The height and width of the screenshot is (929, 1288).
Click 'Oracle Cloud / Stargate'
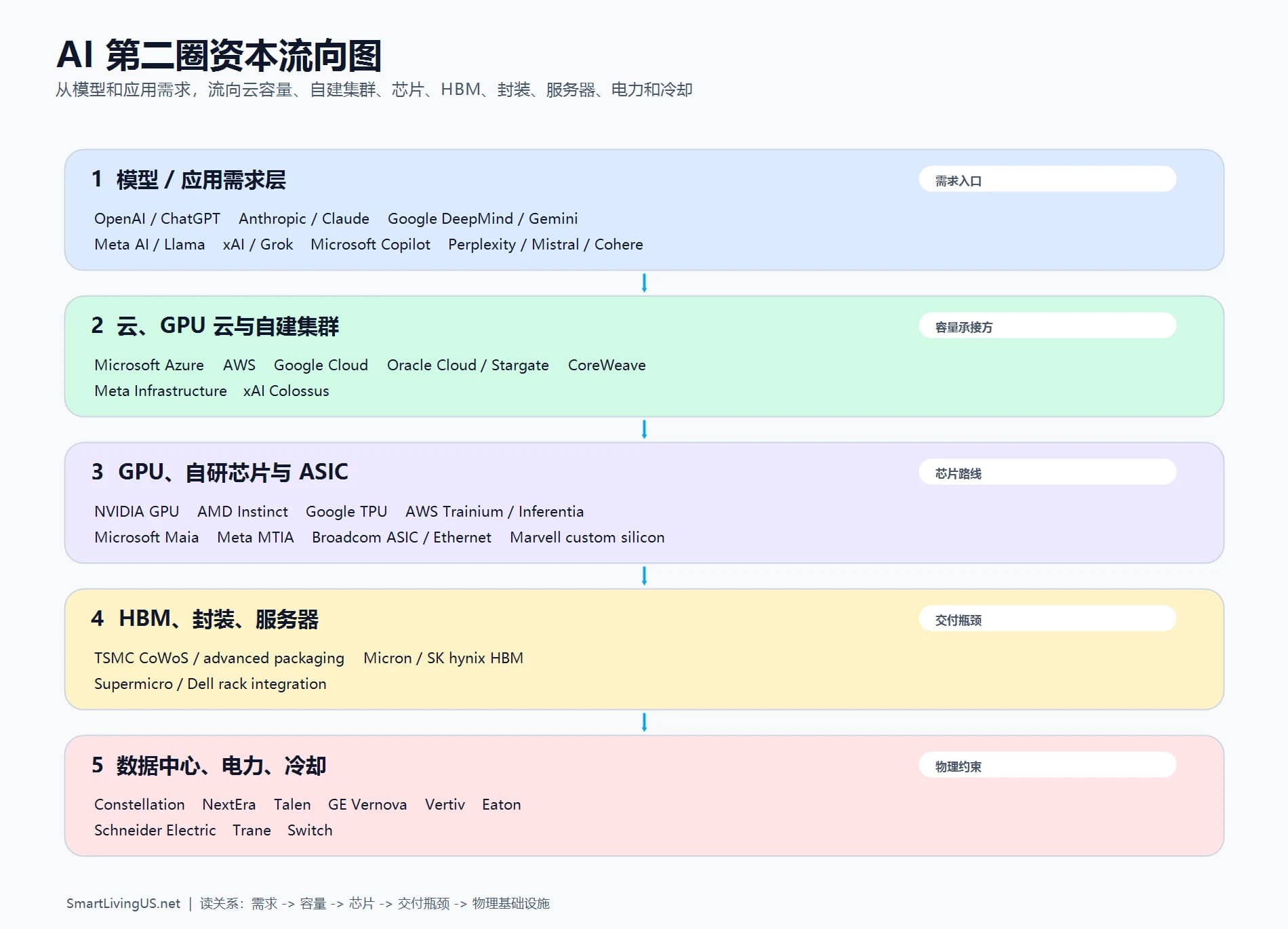(468, 365)
